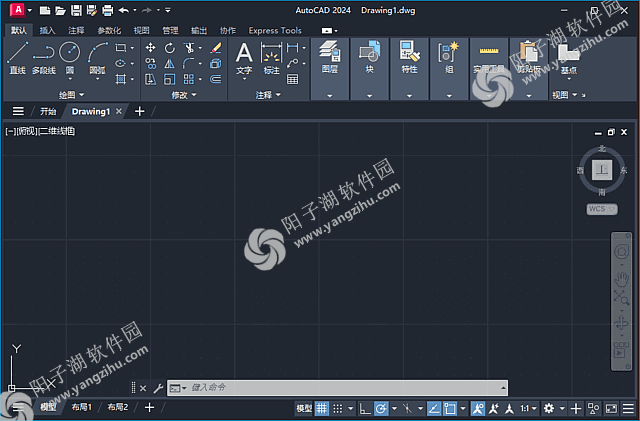Expand the 组 panel arrow
This screenshot has height=421, width=640.
(x=449, y=96)
